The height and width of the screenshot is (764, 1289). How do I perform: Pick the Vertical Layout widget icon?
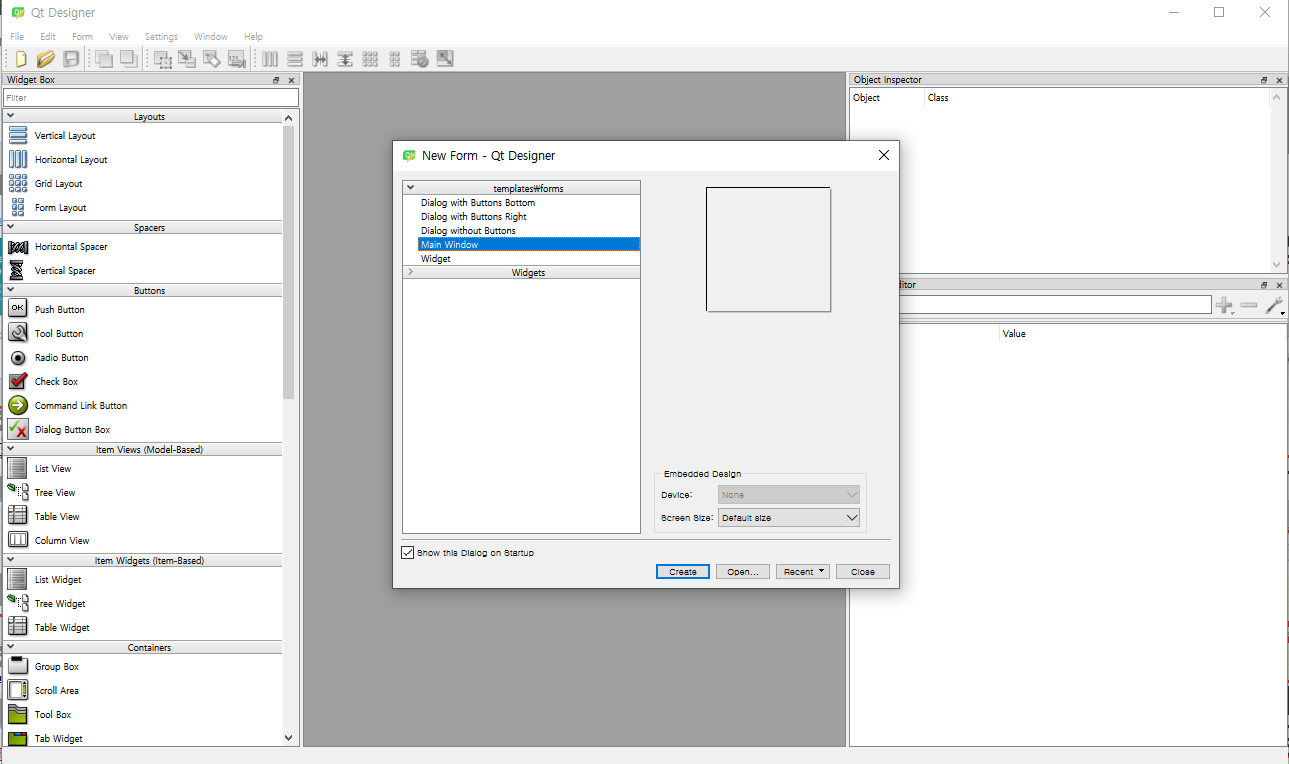point(18,135)
